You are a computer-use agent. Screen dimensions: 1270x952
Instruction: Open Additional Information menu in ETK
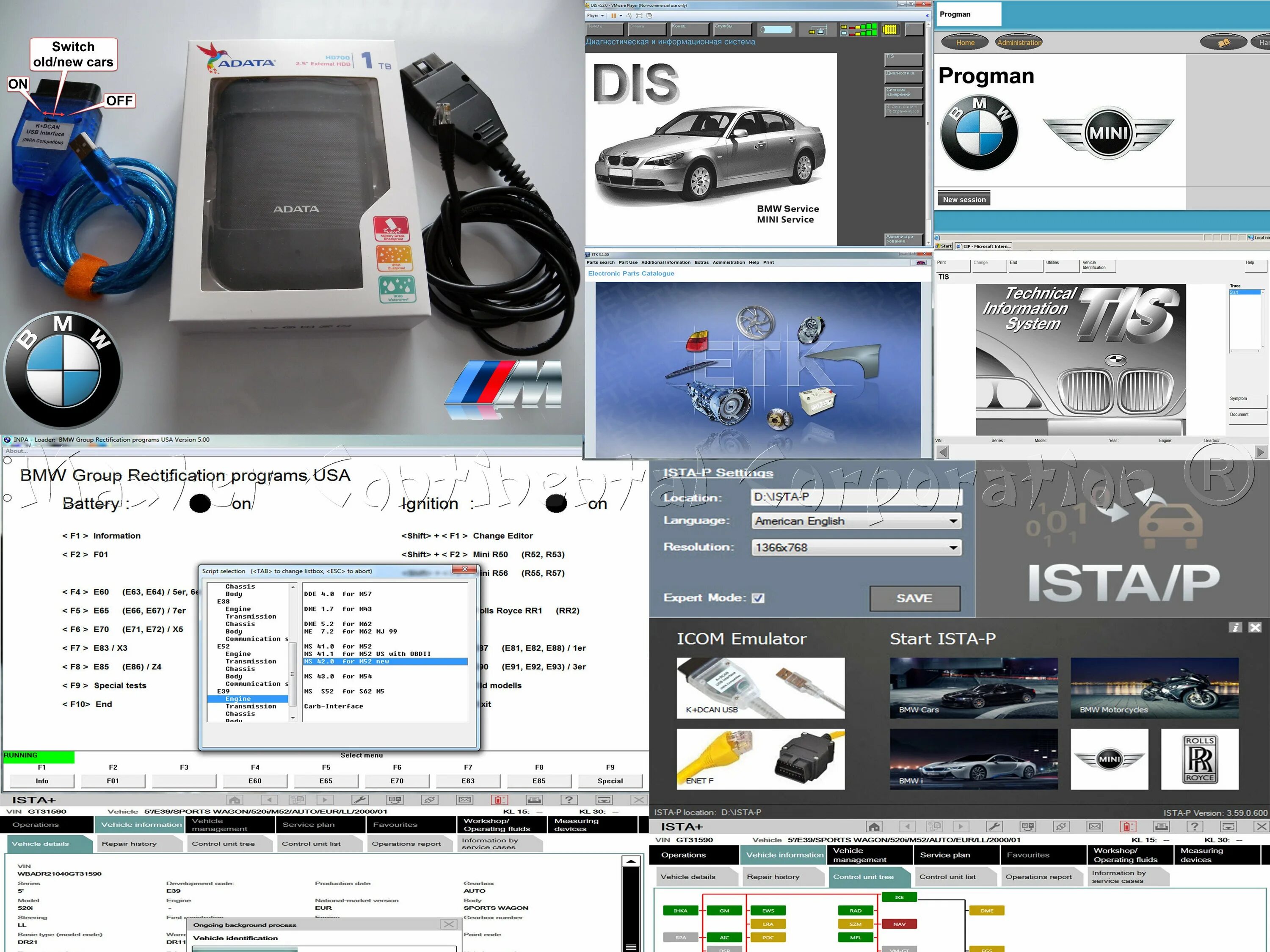click(665, 262)
